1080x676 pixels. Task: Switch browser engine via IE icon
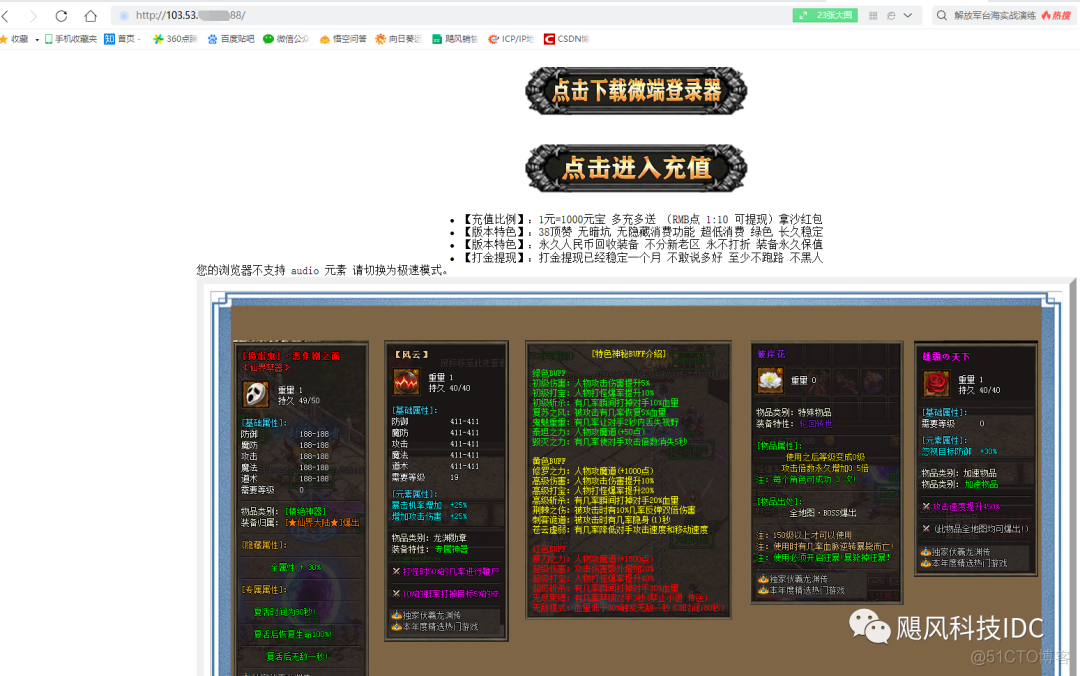pos(891,16)
